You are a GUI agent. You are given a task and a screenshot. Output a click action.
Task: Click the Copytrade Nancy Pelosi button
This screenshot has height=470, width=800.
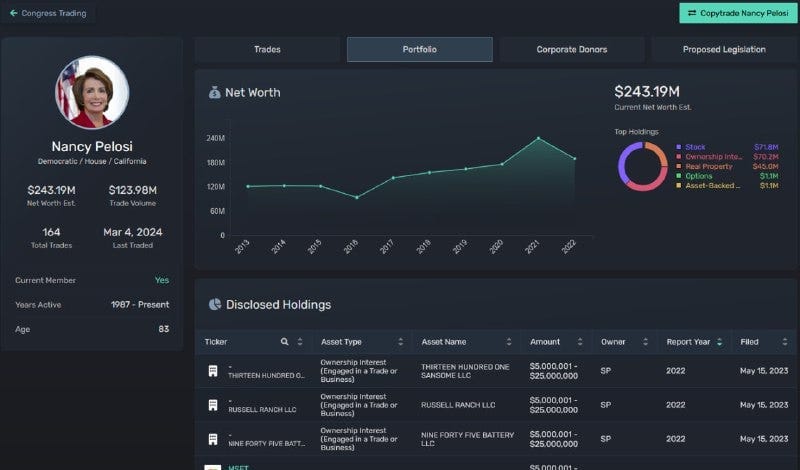pyautogui.click(x=738, y=13)
